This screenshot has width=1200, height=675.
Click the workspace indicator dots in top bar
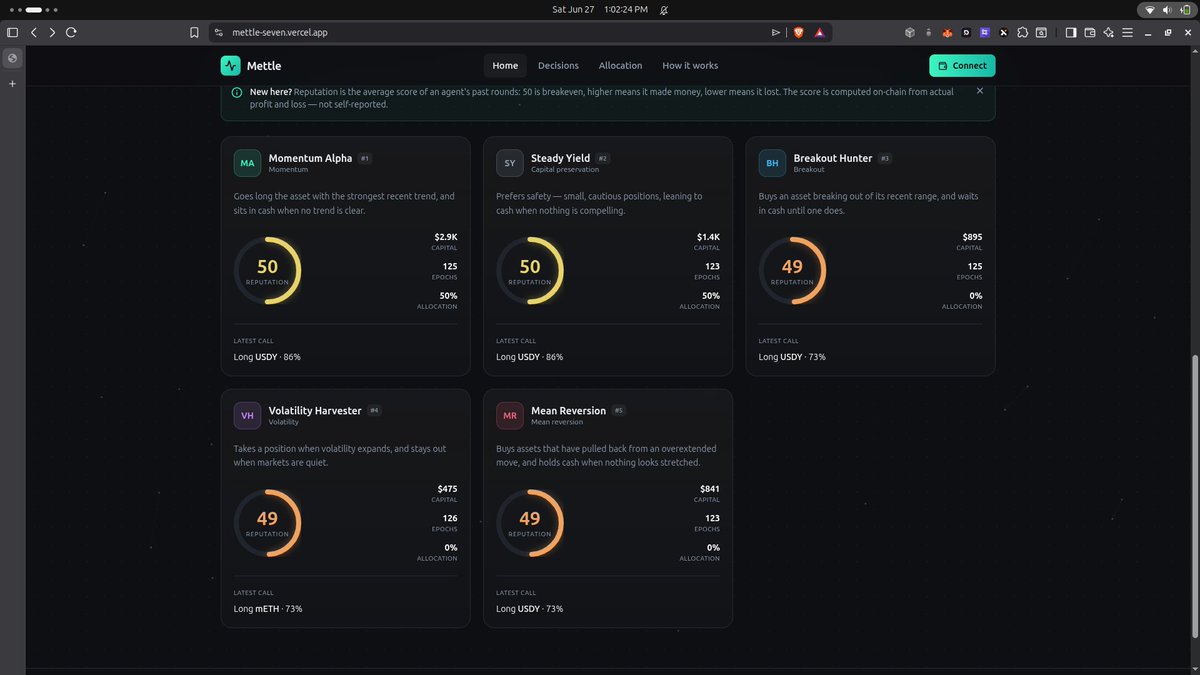[33, 9]
